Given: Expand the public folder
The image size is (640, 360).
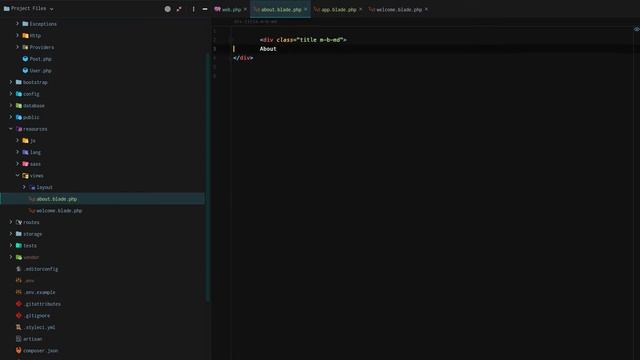Looking at the screenshot, I should tap(11, 117).
